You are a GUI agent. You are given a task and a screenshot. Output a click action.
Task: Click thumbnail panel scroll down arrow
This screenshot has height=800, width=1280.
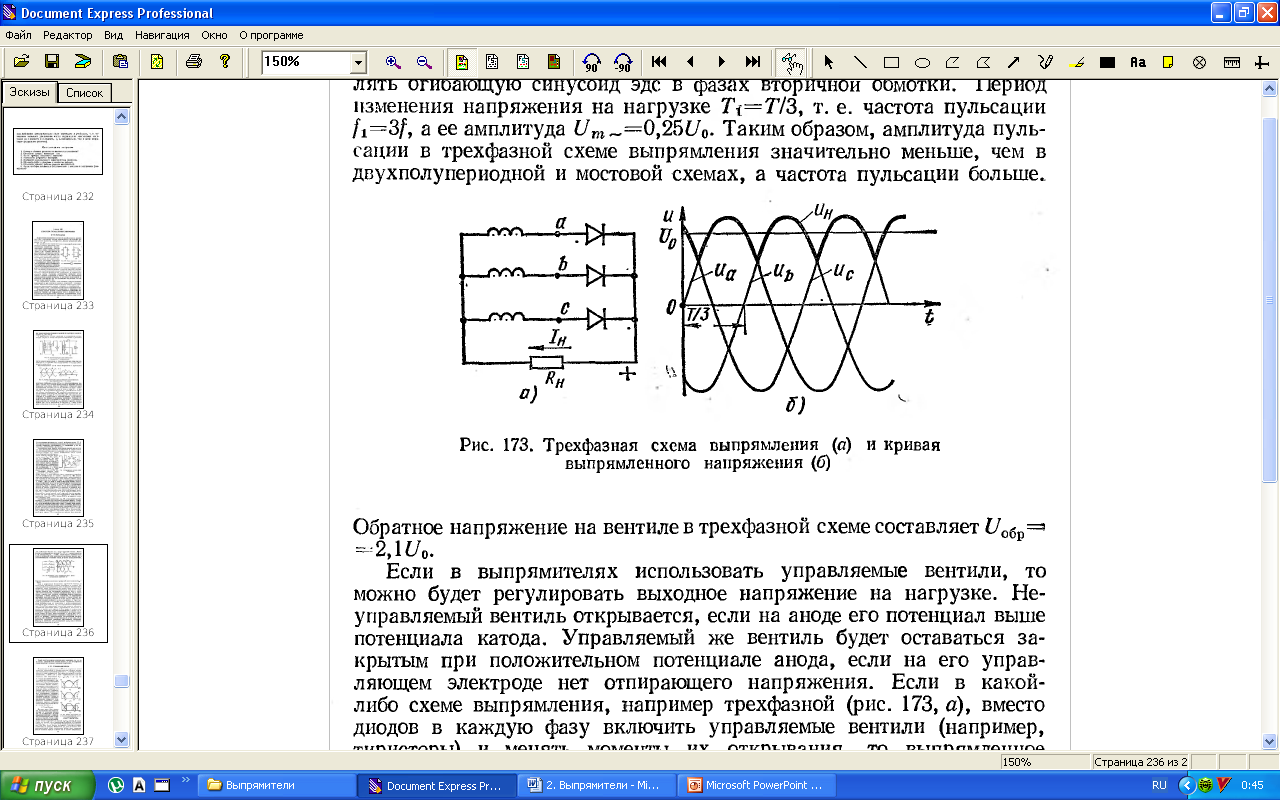click(x=122, y=740)
